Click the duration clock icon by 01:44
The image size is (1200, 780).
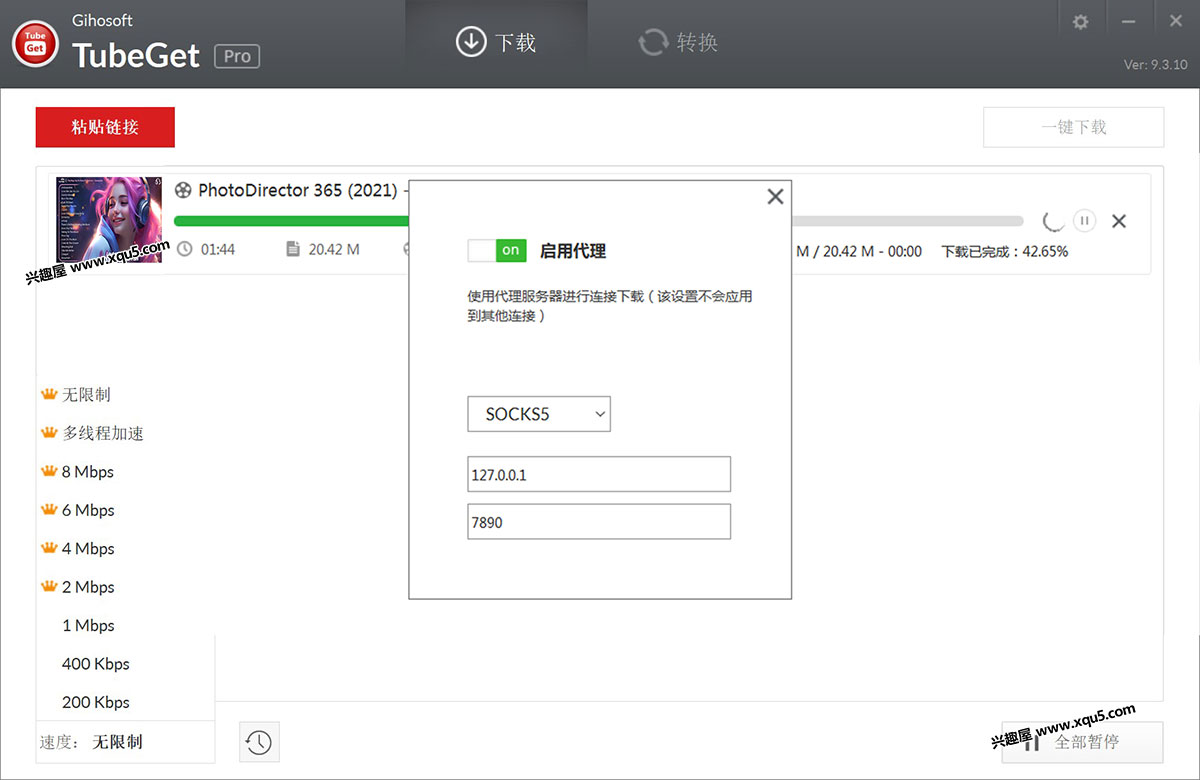185,249
